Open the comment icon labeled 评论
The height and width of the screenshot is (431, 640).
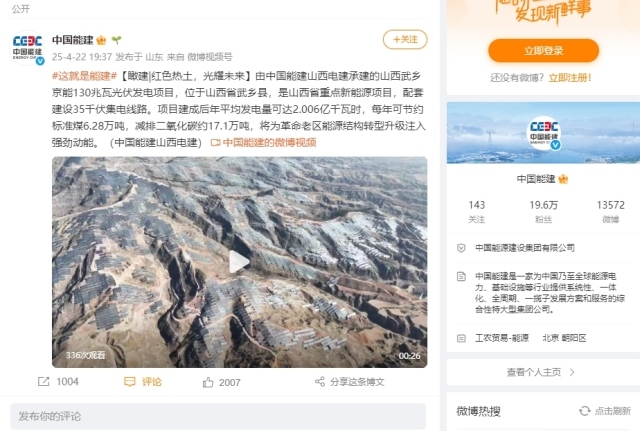tap(129, 382)
